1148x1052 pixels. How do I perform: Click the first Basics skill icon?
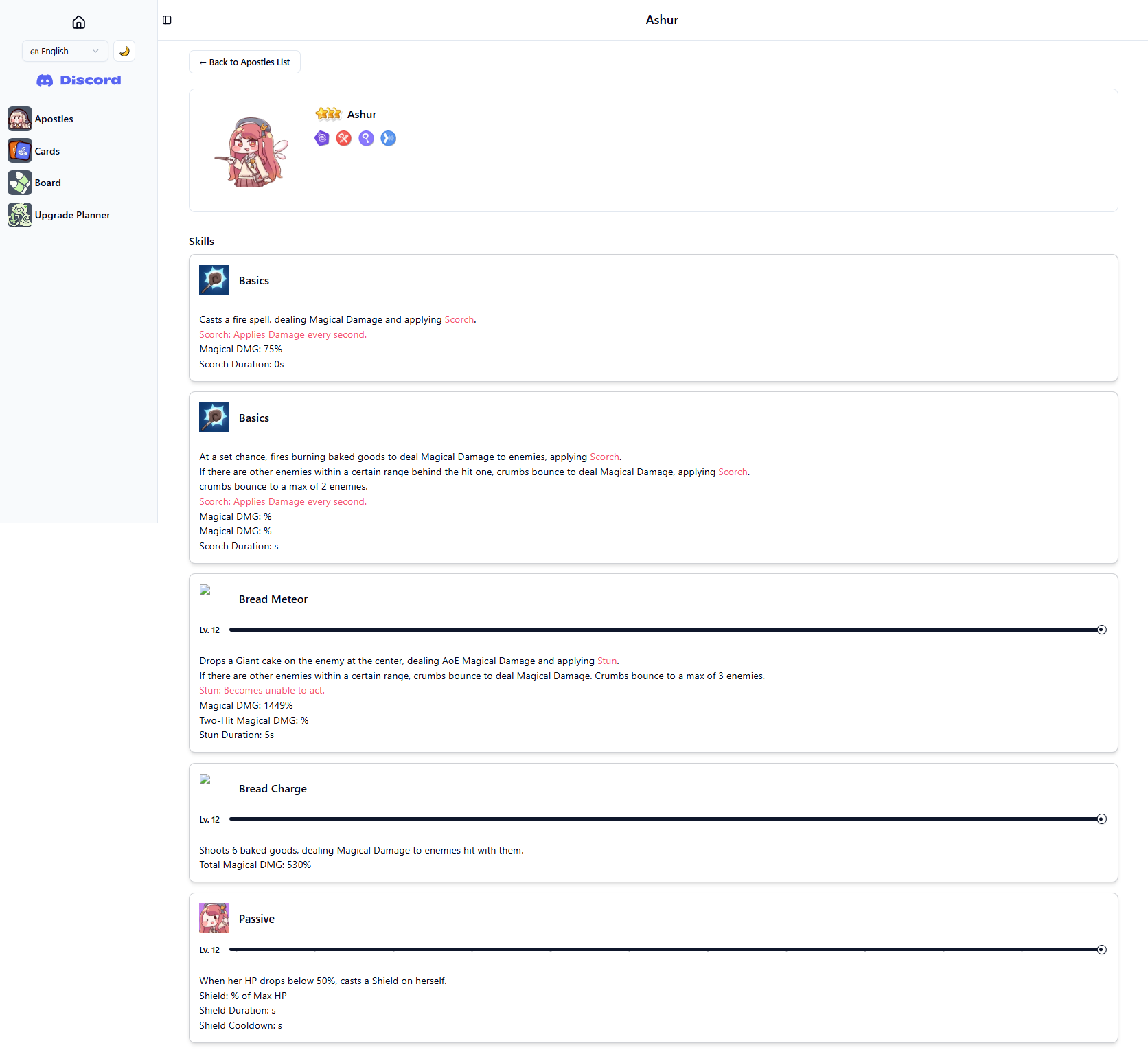214,280
